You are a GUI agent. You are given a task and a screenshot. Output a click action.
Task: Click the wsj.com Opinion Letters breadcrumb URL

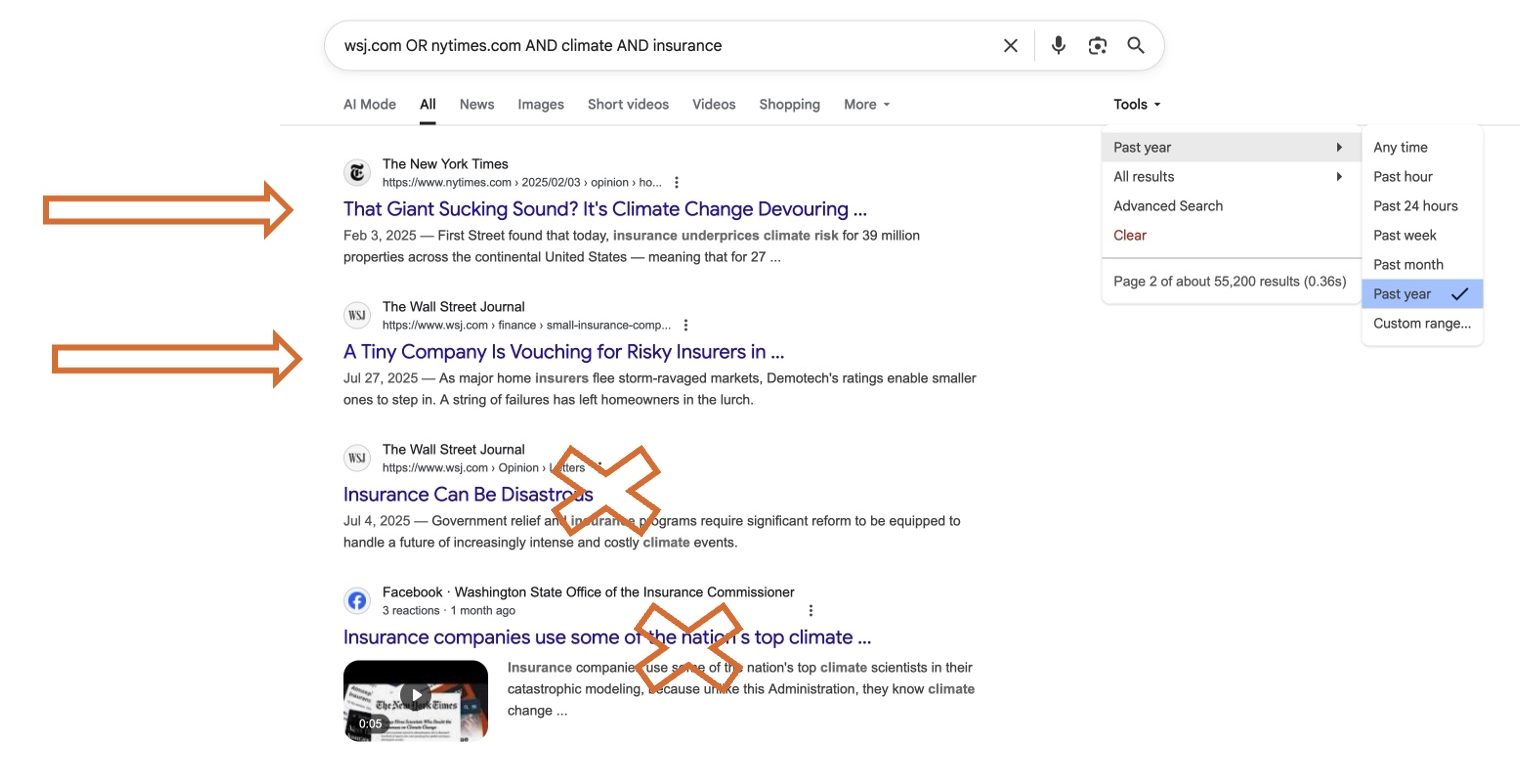click(x=483, y=468)
